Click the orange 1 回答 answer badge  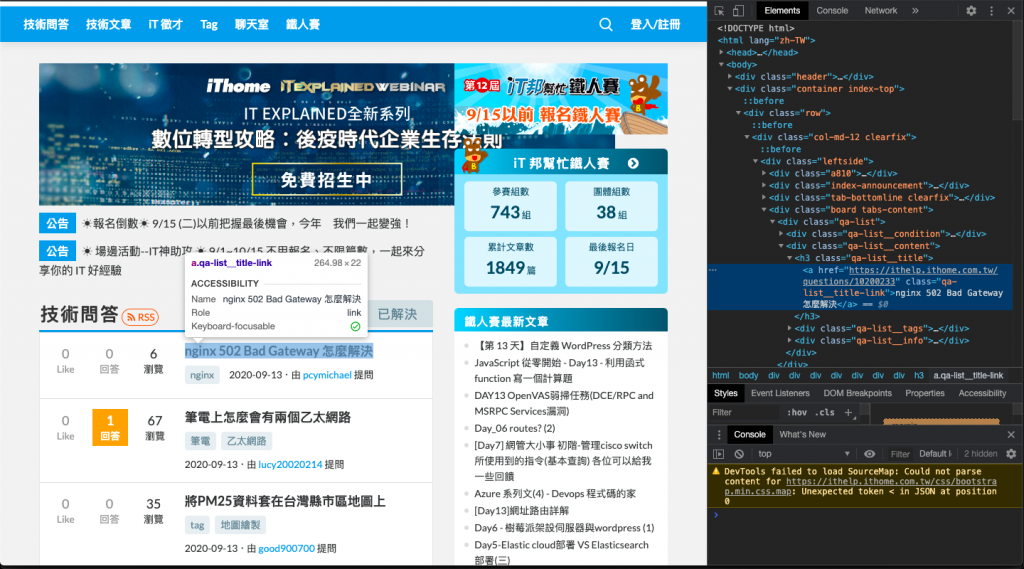110,427
